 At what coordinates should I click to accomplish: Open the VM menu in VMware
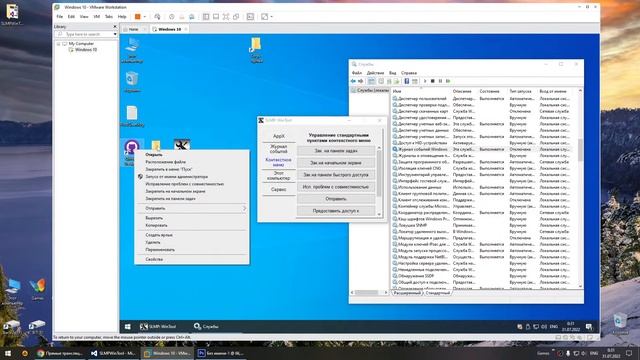[97, 17]
